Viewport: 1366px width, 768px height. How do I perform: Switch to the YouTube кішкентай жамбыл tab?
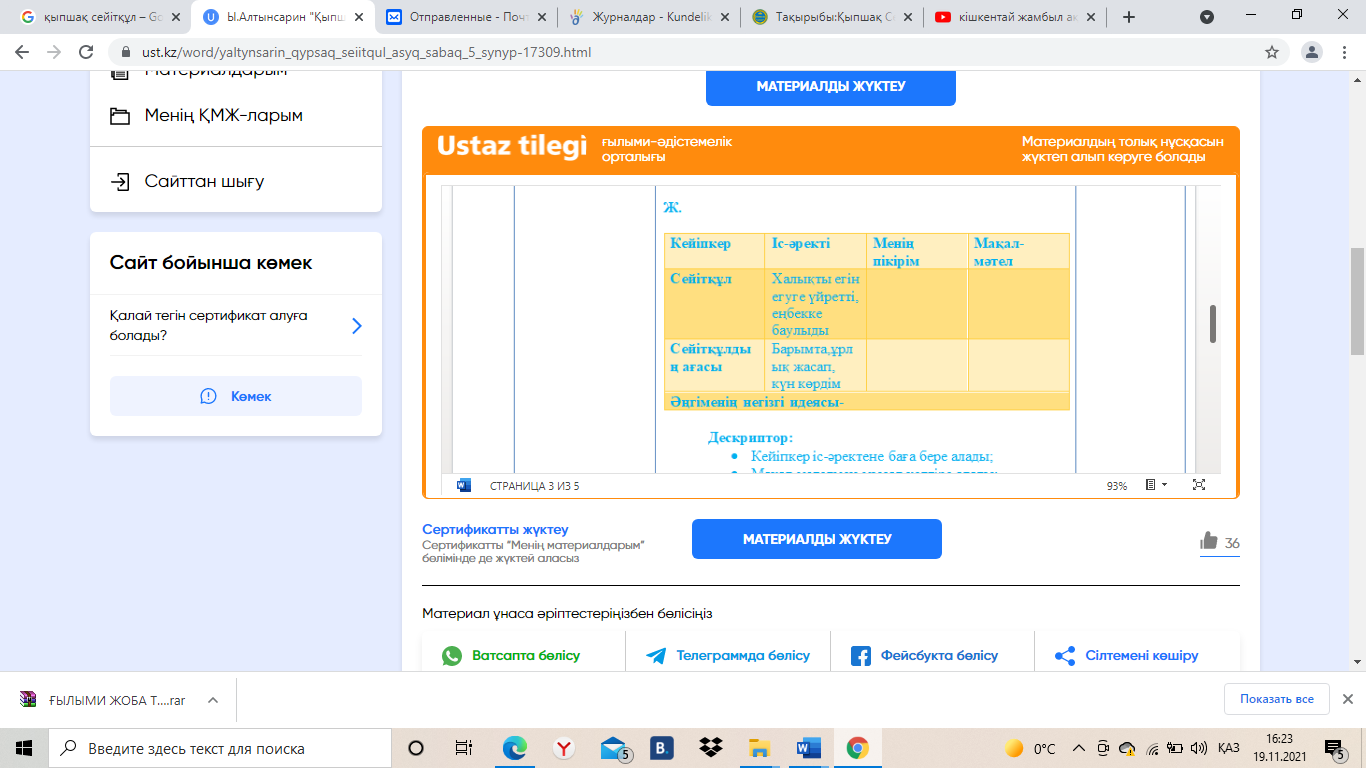point(1017,17)
